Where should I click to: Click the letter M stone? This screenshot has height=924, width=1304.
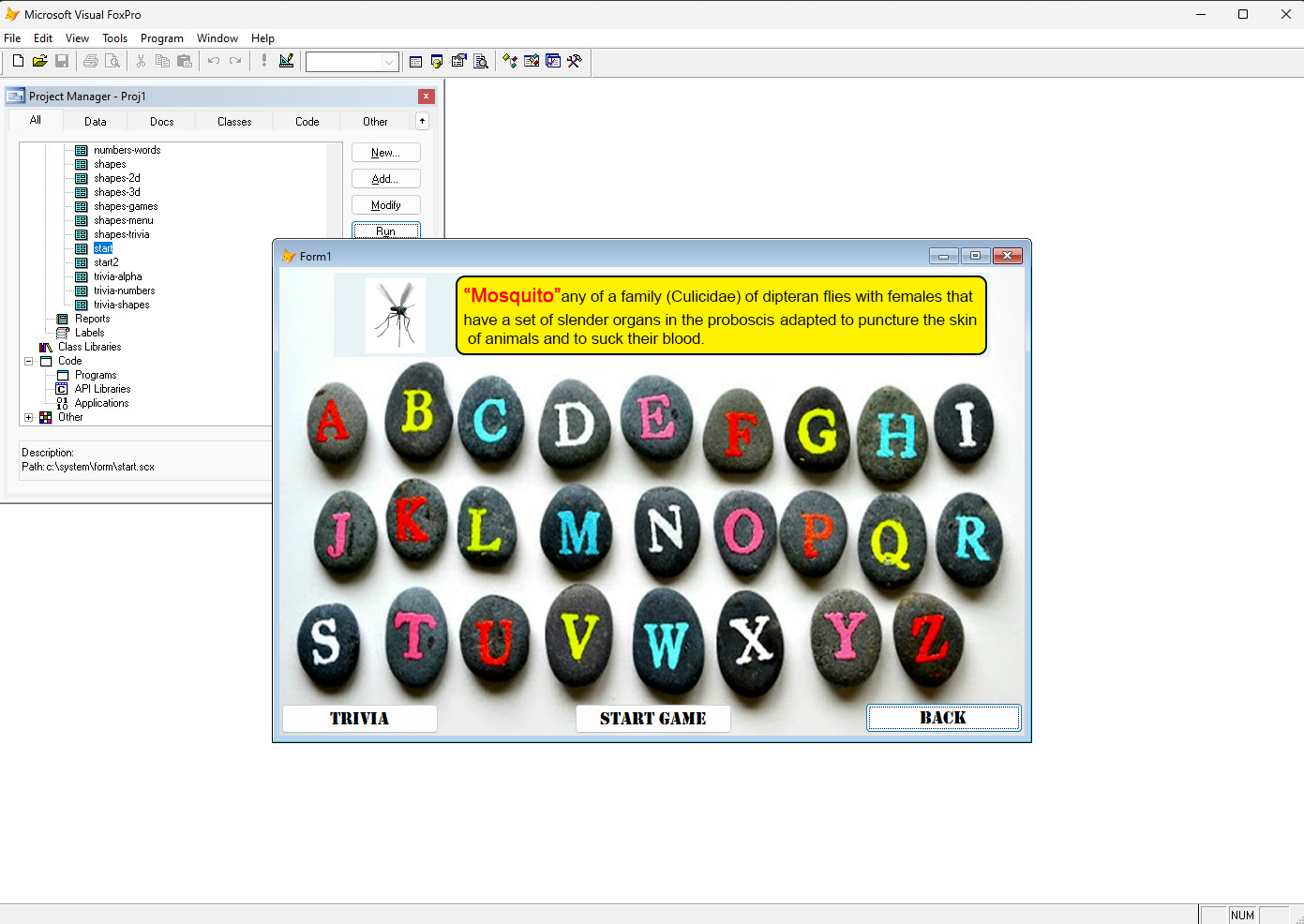[x=577, y=532]
